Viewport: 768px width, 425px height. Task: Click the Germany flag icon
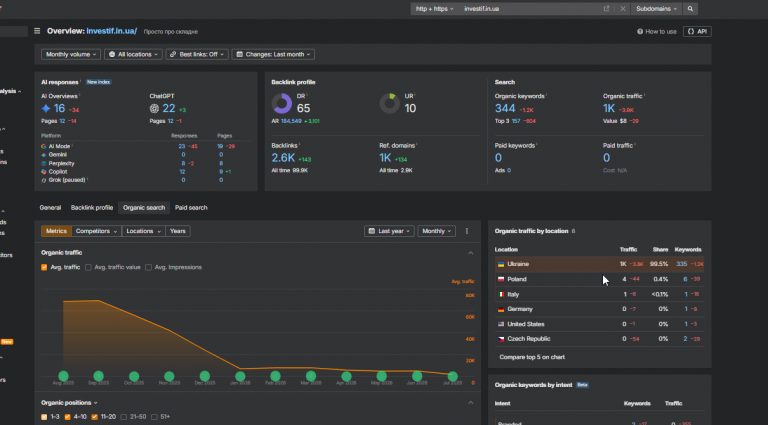tap(501, 309)
